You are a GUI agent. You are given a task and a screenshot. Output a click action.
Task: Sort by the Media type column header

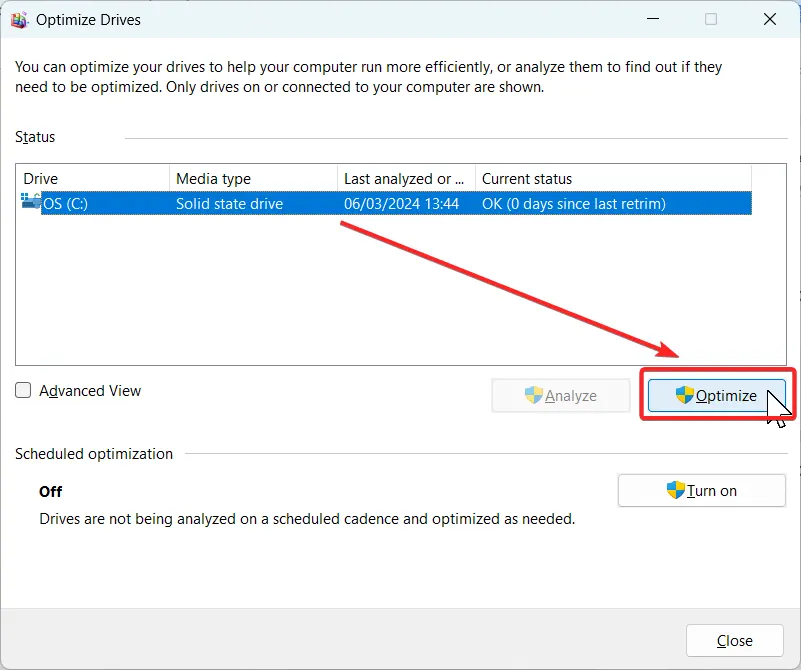(253, 179)
